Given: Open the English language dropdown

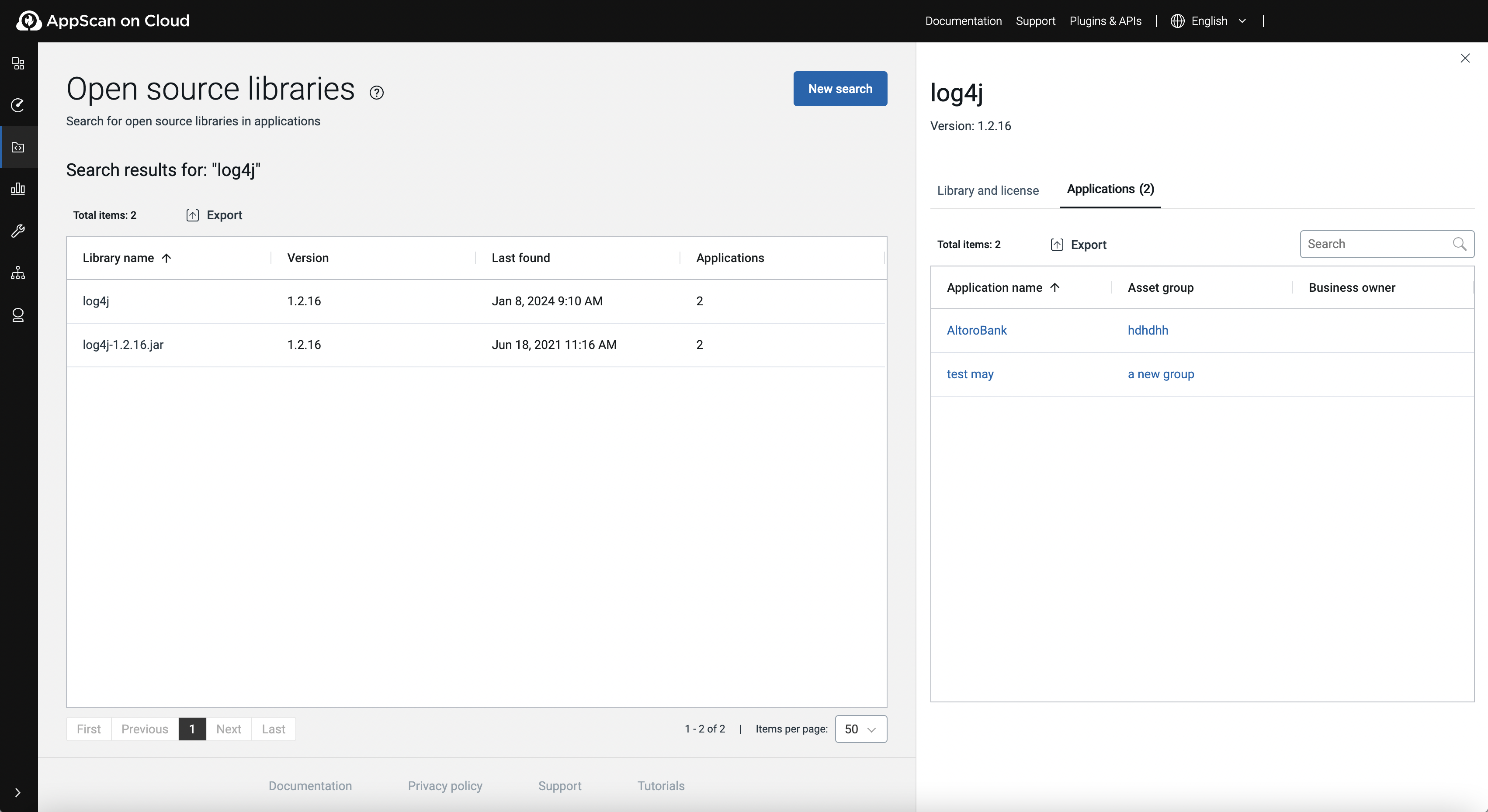Looking at the screenshot, I should [x=1209, y=21].
